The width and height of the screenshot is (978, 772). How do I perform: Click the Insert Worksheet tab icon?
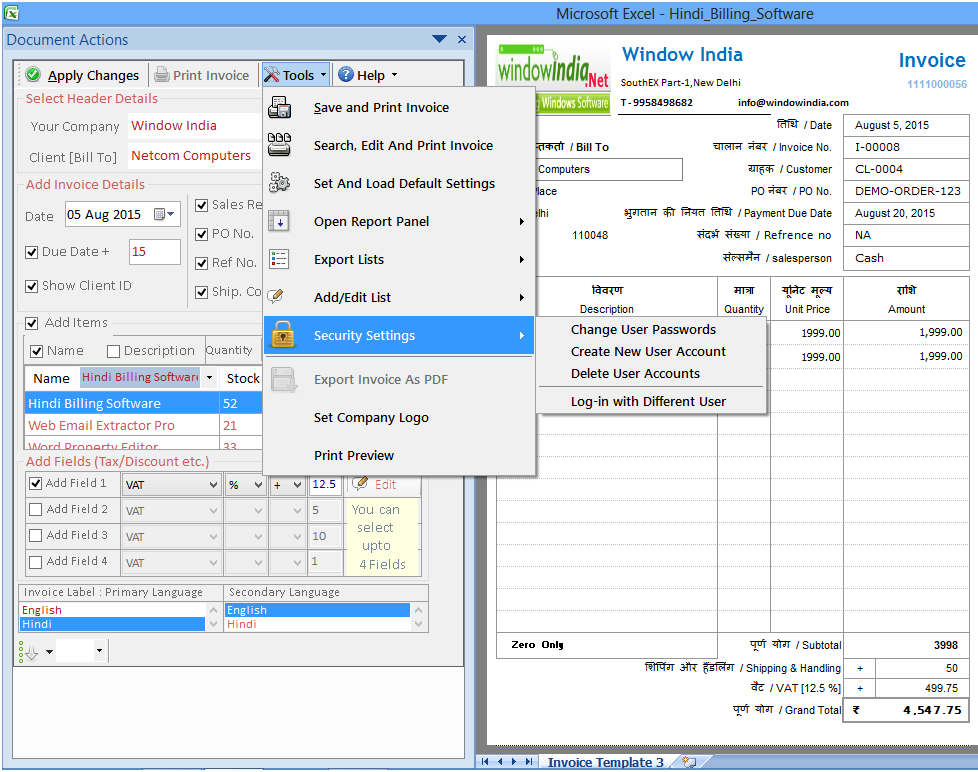tap(690, 761)
